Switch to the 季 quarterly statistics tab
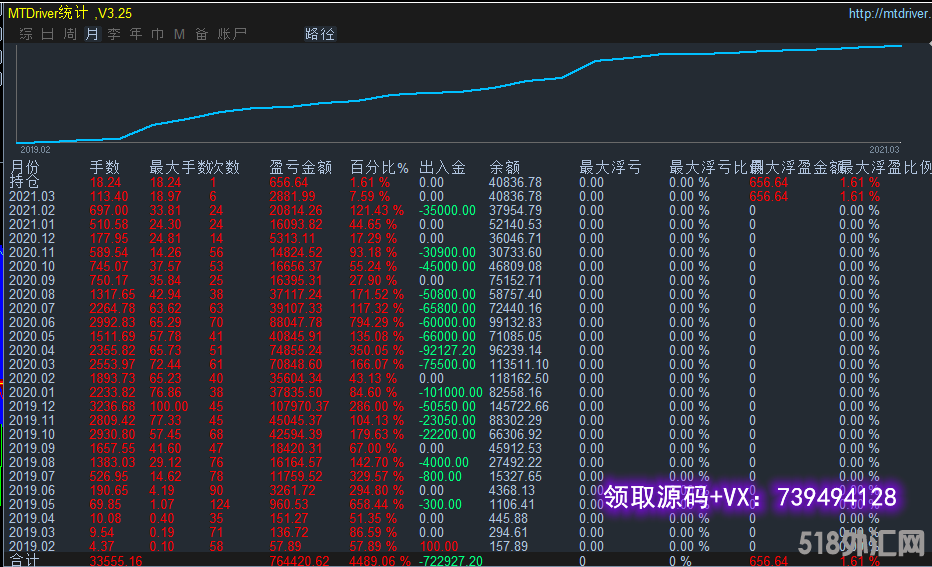932x567 pixels. click(114, 34)
